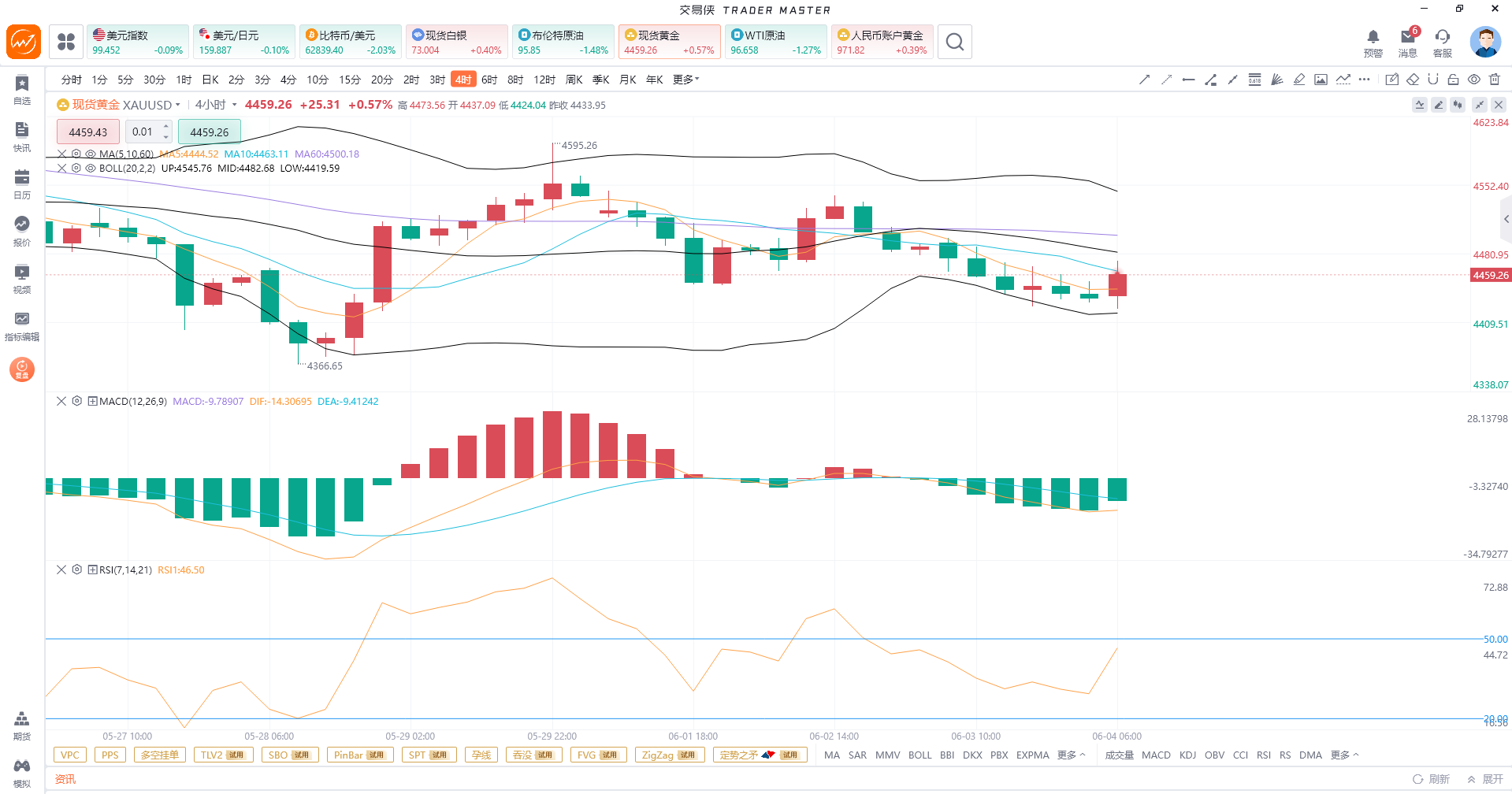1512x794 pixels.
Task: Open the search magnifier button
Action: coord(955,42)
